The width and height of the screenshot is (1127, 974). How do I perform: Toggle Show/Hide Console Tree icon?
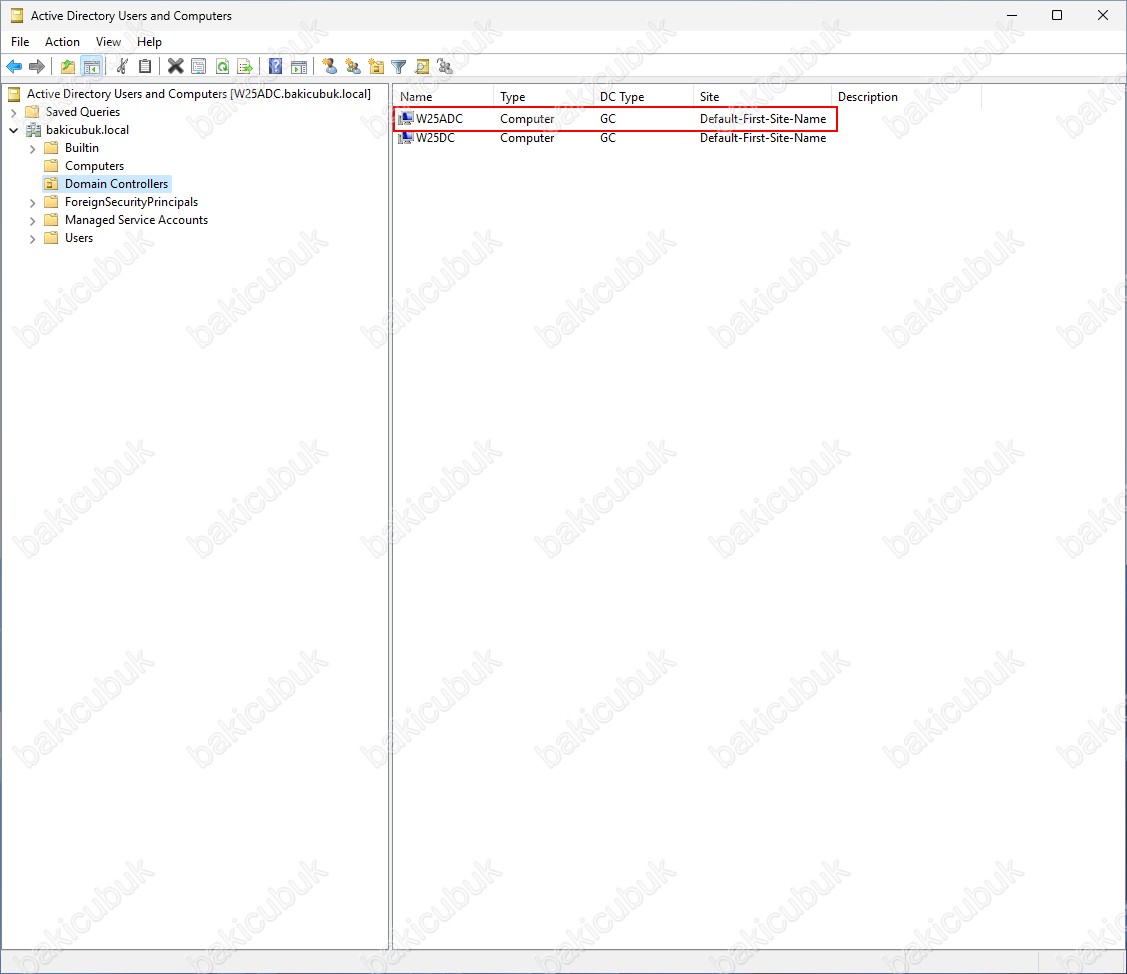tap(91, 67)
